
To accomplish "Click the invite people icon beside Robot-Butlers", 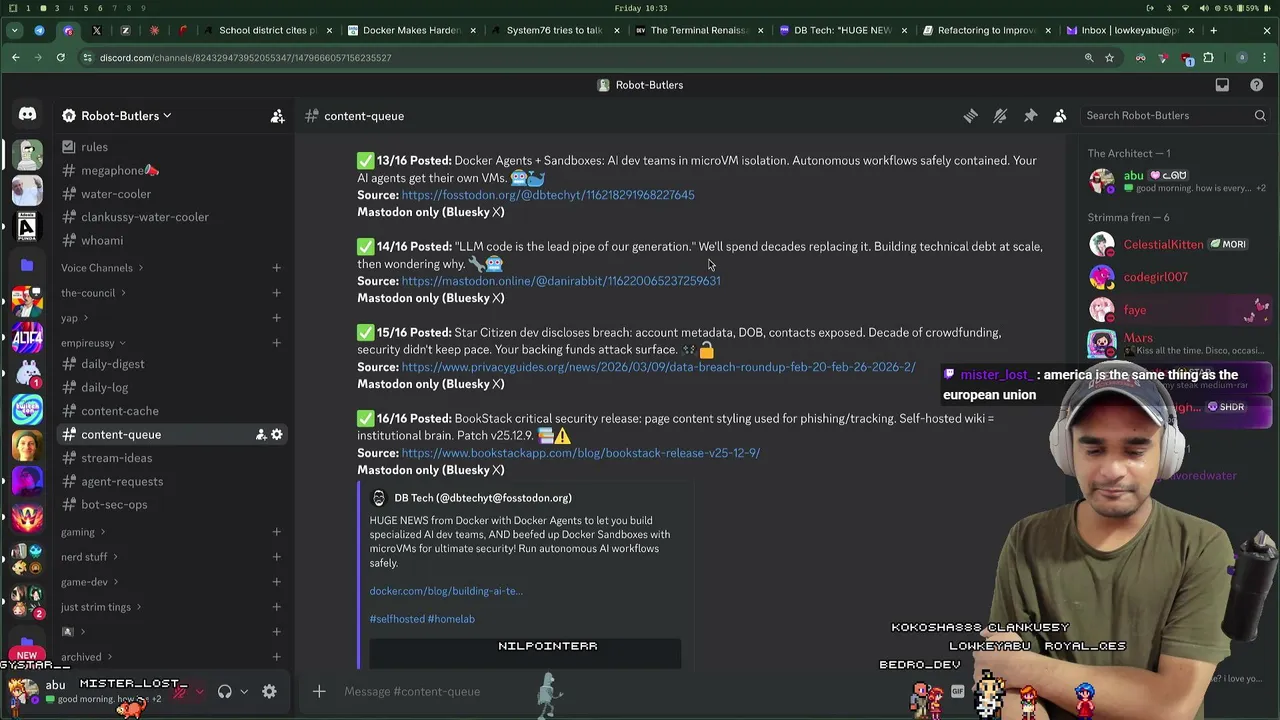I will click(x=277, y=116).
